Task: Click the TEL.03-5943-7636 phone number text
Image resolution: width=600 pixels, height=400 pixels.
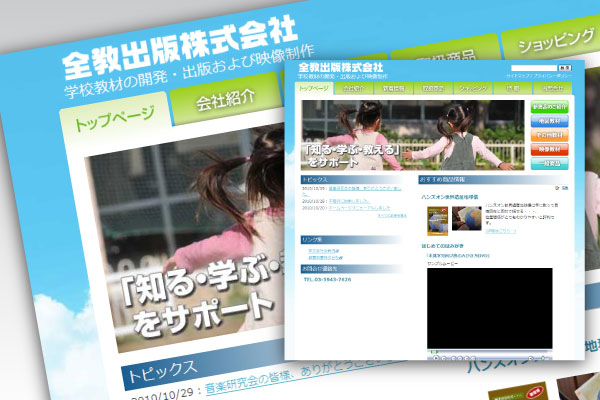Action: pos(328,280)
